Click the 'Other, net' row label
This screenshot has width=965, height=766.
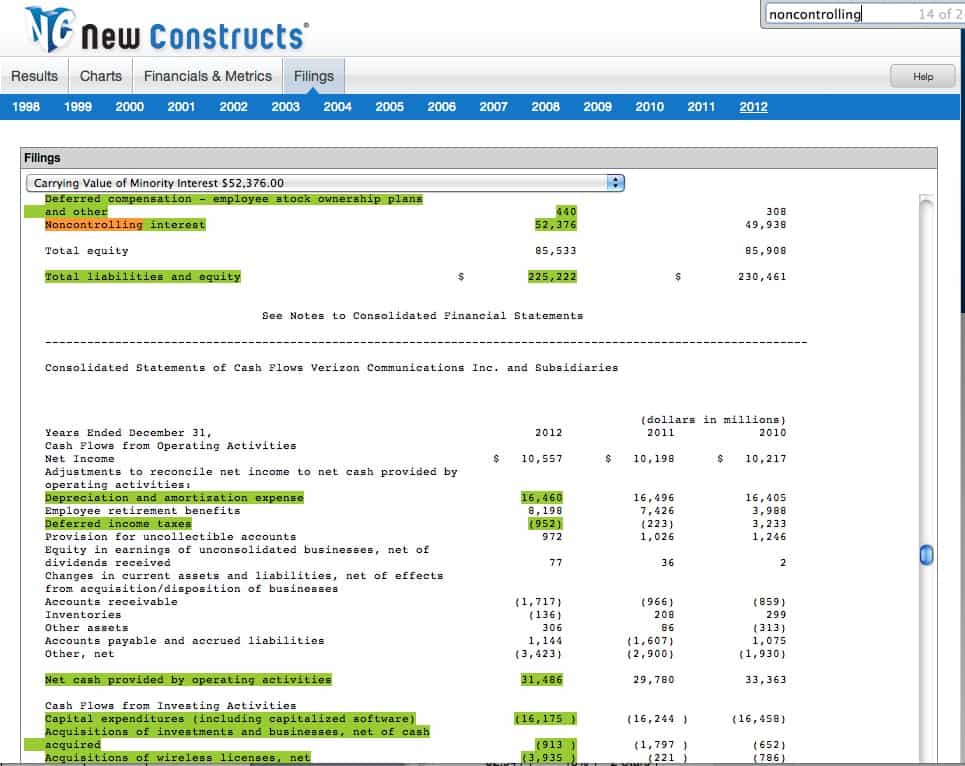[x=79, y=653]
